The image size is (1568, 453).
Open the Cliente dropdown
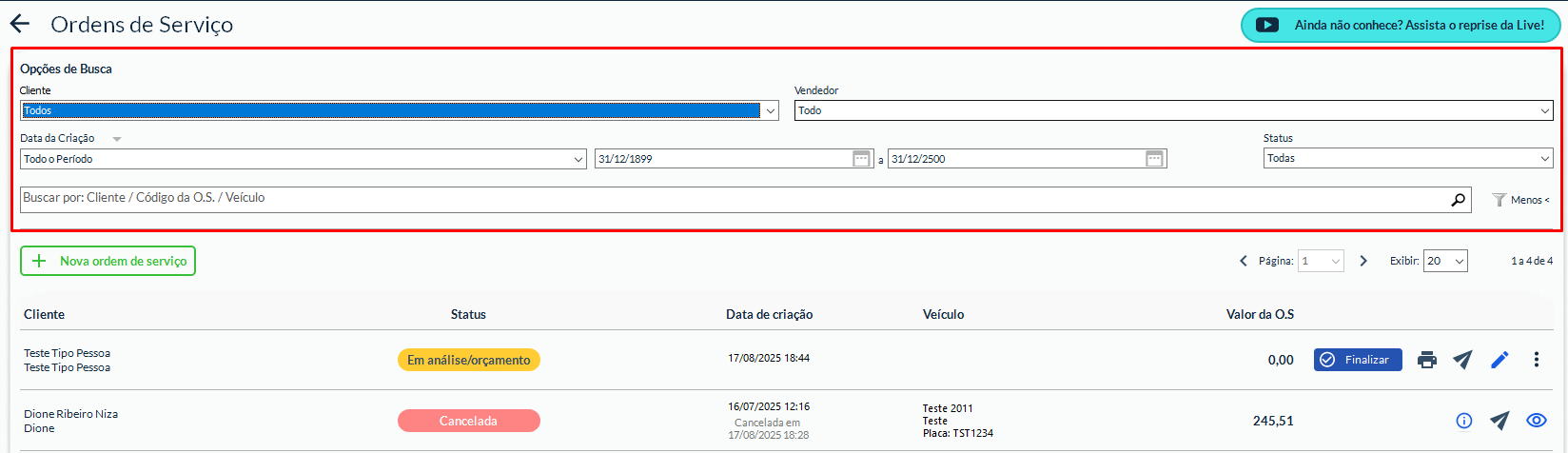399,111
